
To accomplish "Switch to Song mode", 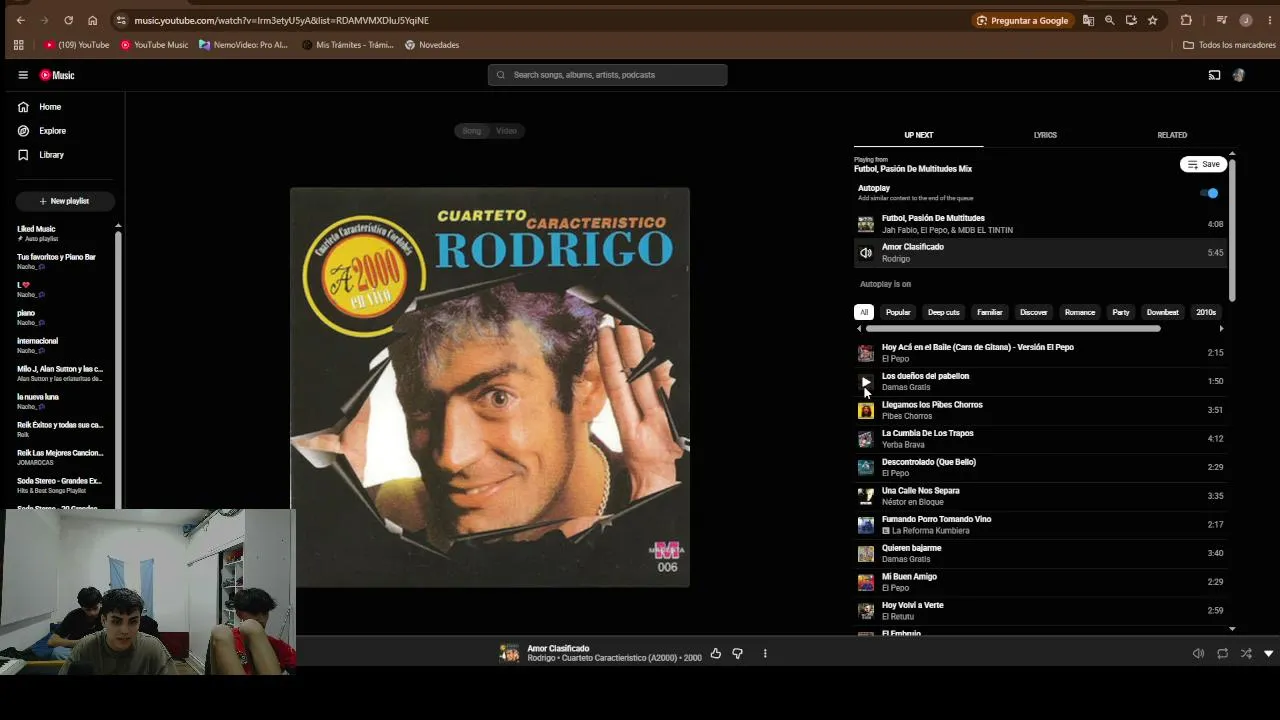I will (472, 131).
